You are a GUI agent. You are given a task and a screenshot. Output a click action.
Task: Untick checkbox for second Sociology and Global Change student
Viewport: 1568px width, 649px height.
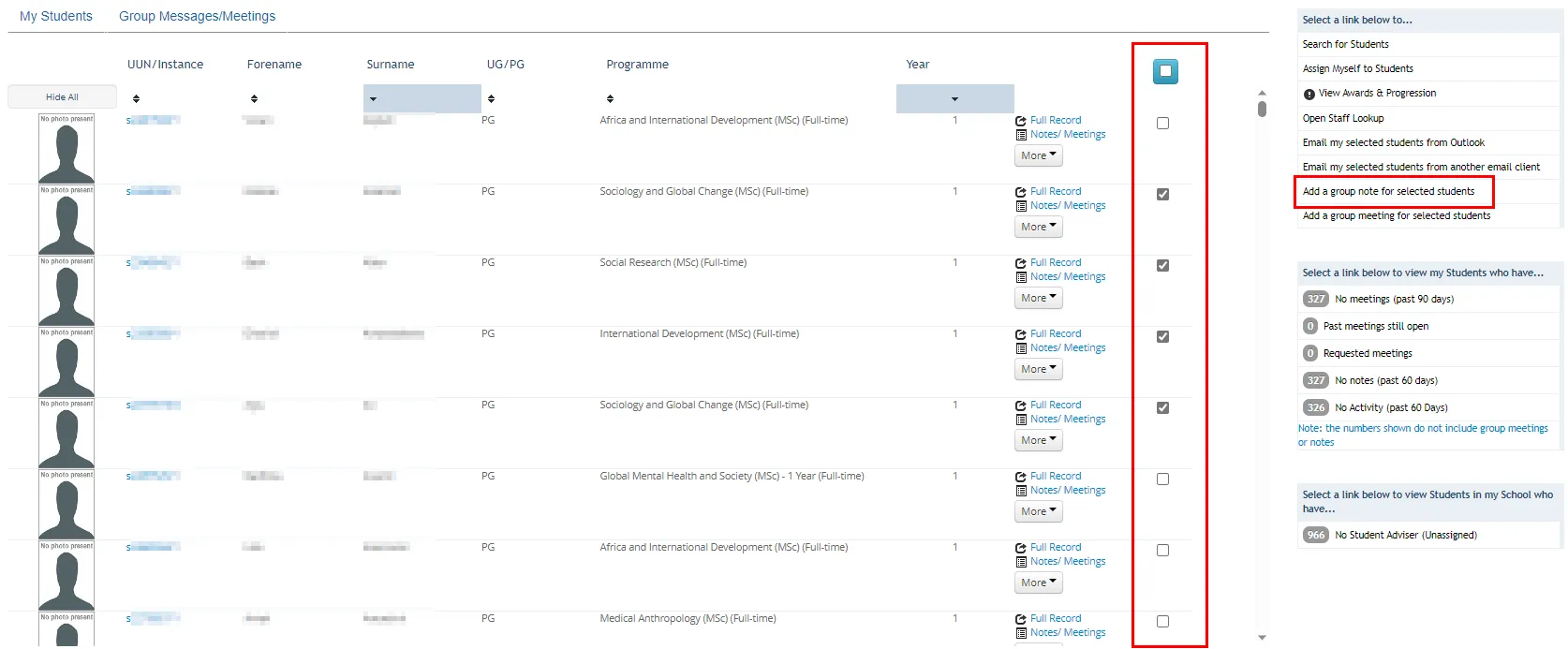pos(1162,407)
